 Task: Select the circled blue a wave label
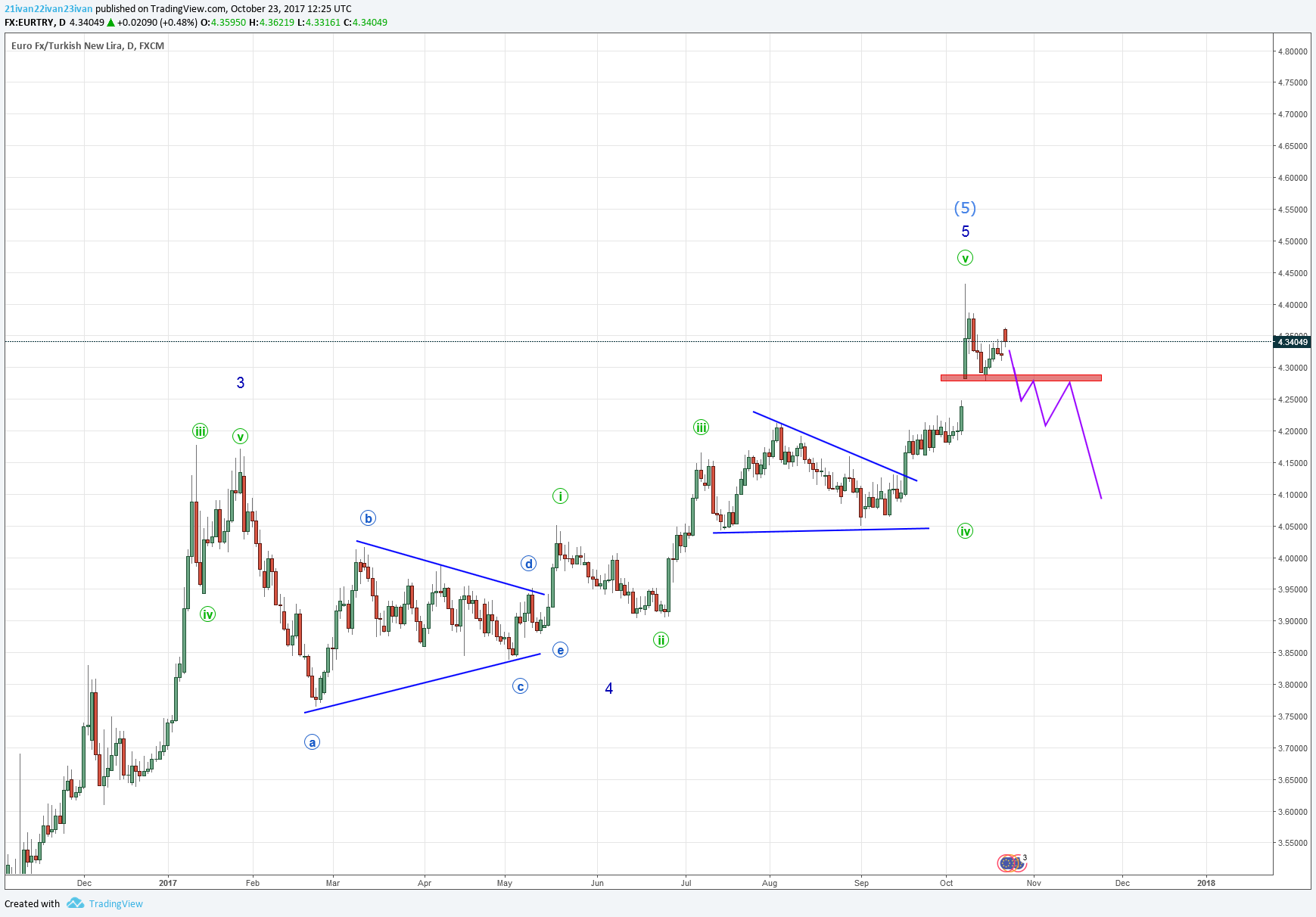point(312,742)
